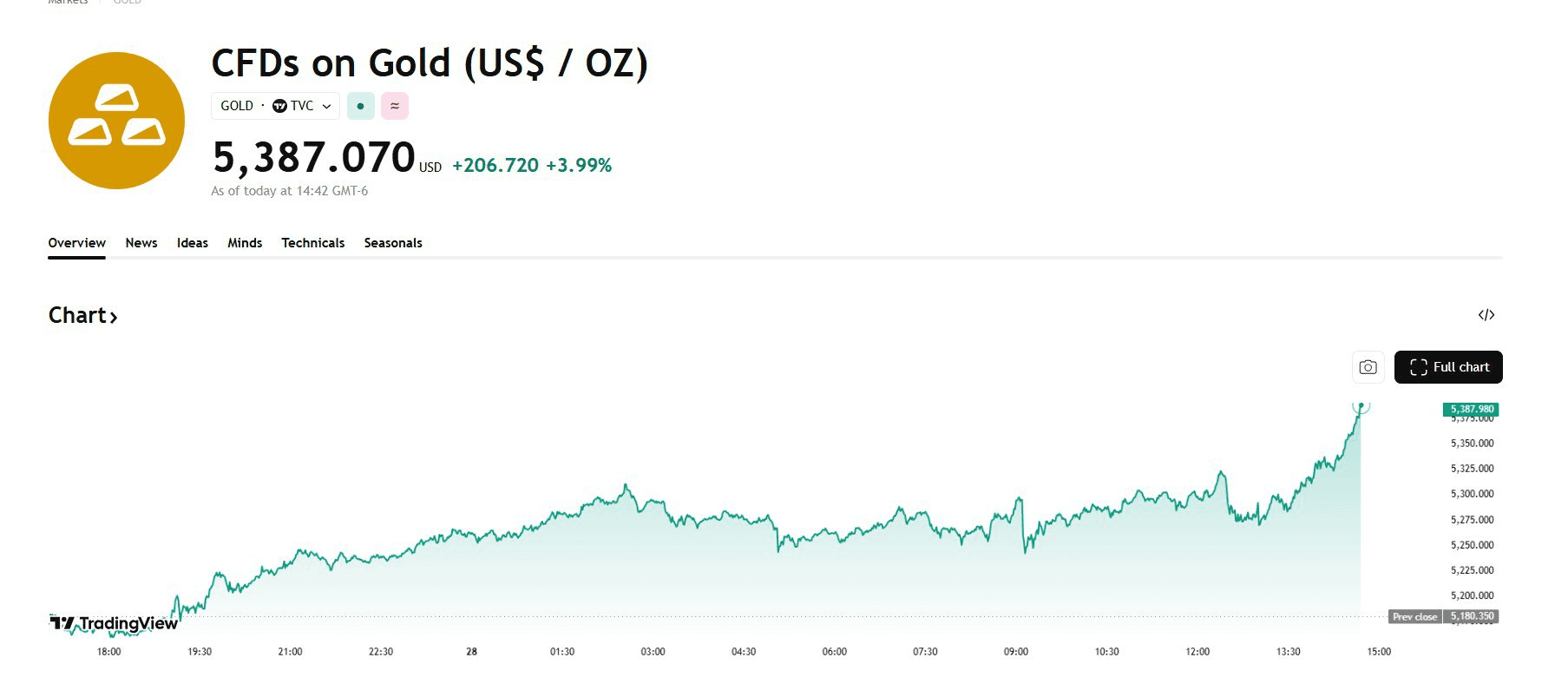Take a chart snapshot with camera icon
Screen dimensions: 1568x677
(x=1368, y=367)
